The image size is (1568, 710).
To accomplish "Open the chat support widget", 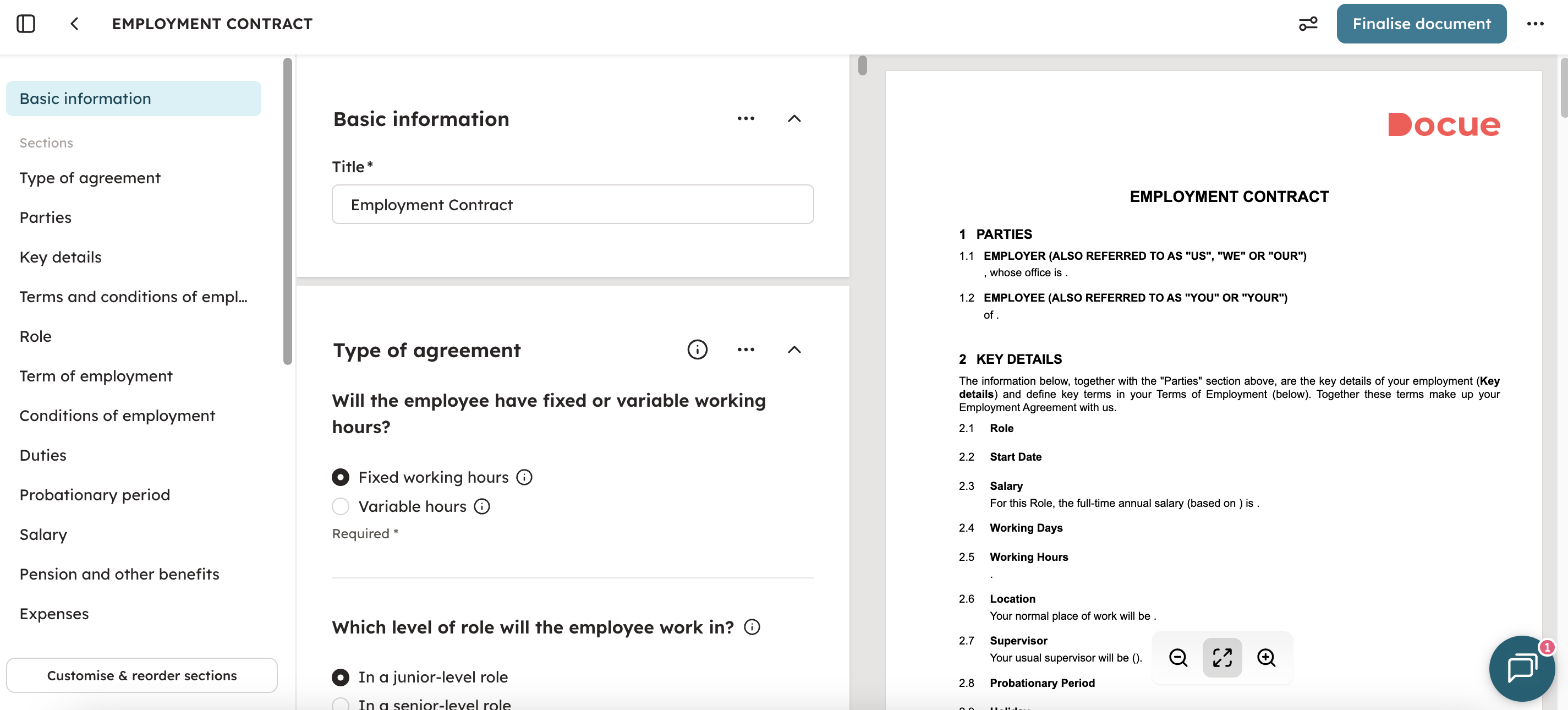I will coord(1522,669).
